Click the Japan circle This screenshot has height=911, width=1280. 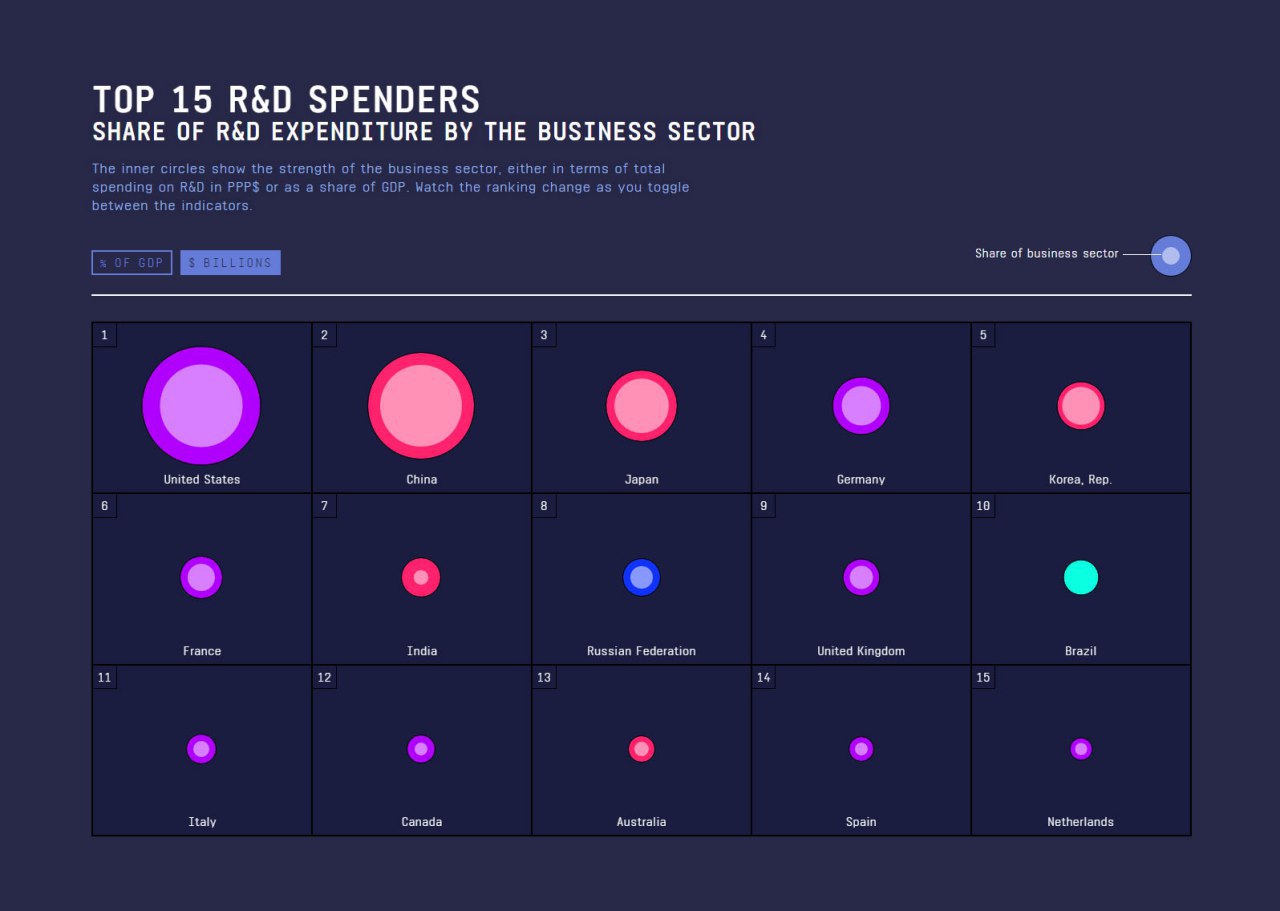[641, 406]
